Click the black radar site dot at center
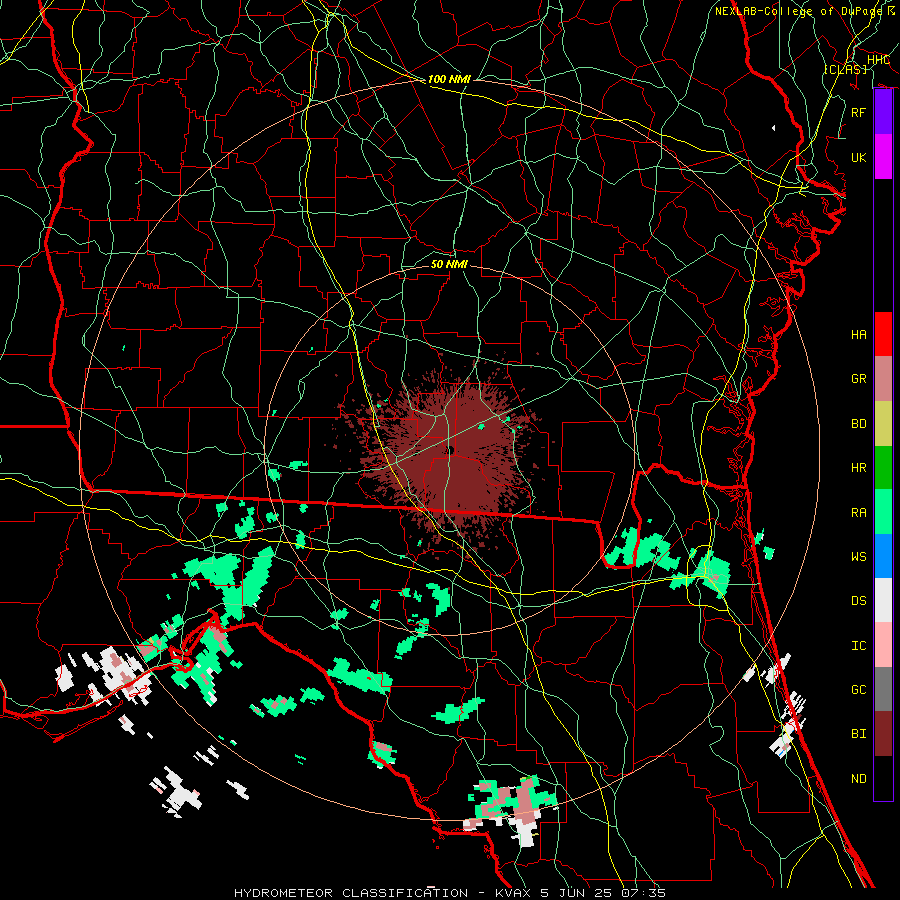 (x=451, y=450)
